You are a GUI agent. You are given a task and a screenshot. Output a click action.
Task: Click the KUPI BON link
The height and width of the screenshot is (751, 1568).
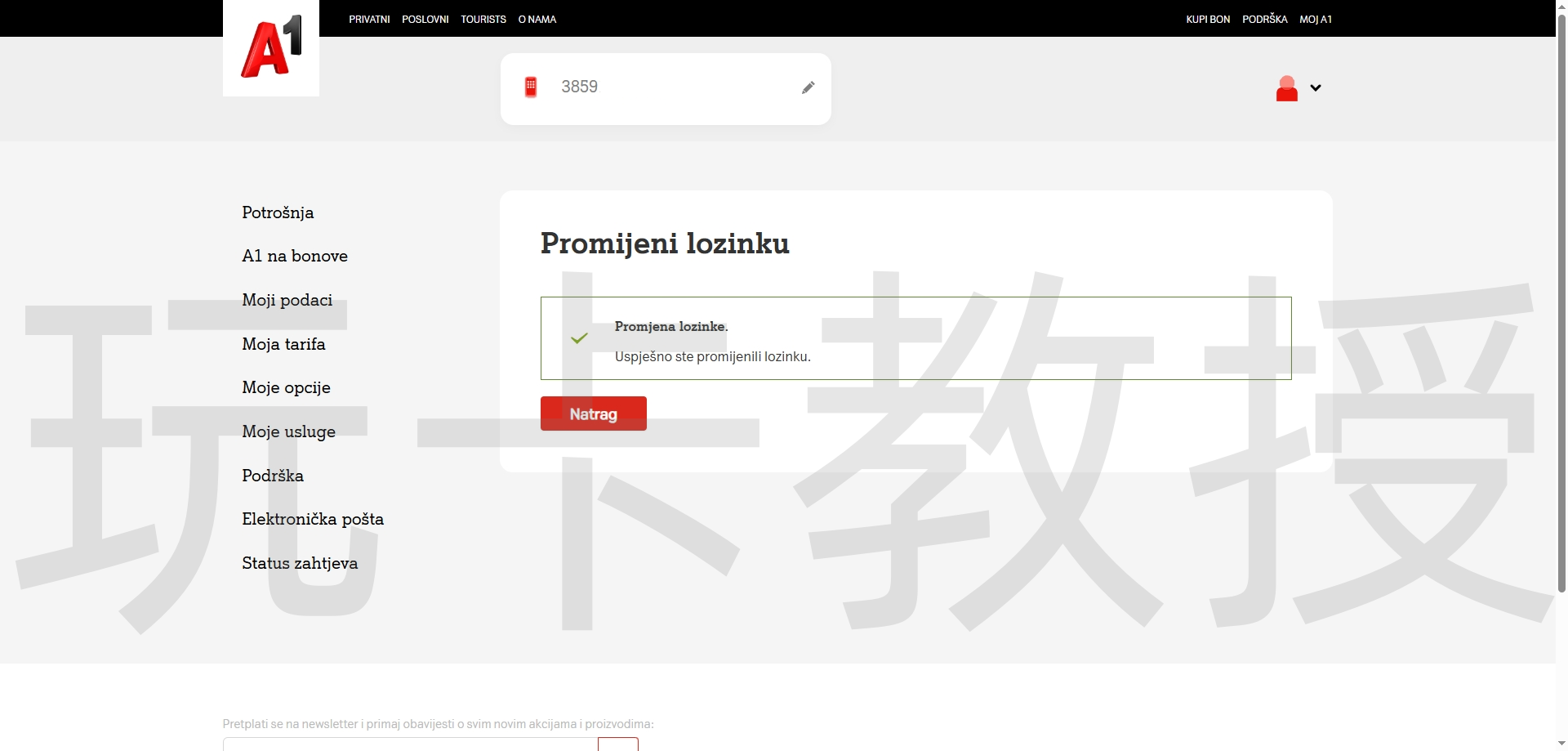(x=1207, y=19)
